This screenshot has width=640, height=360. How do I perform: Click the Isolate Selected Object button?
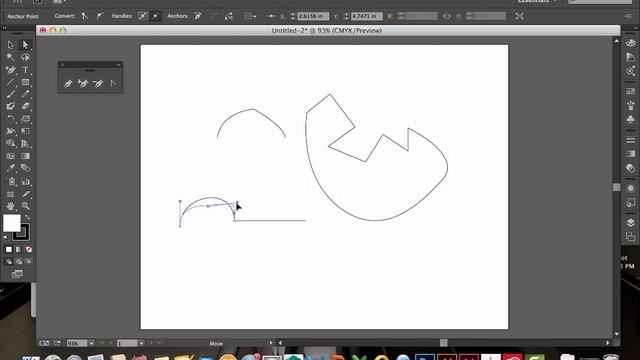pos(519,16)
